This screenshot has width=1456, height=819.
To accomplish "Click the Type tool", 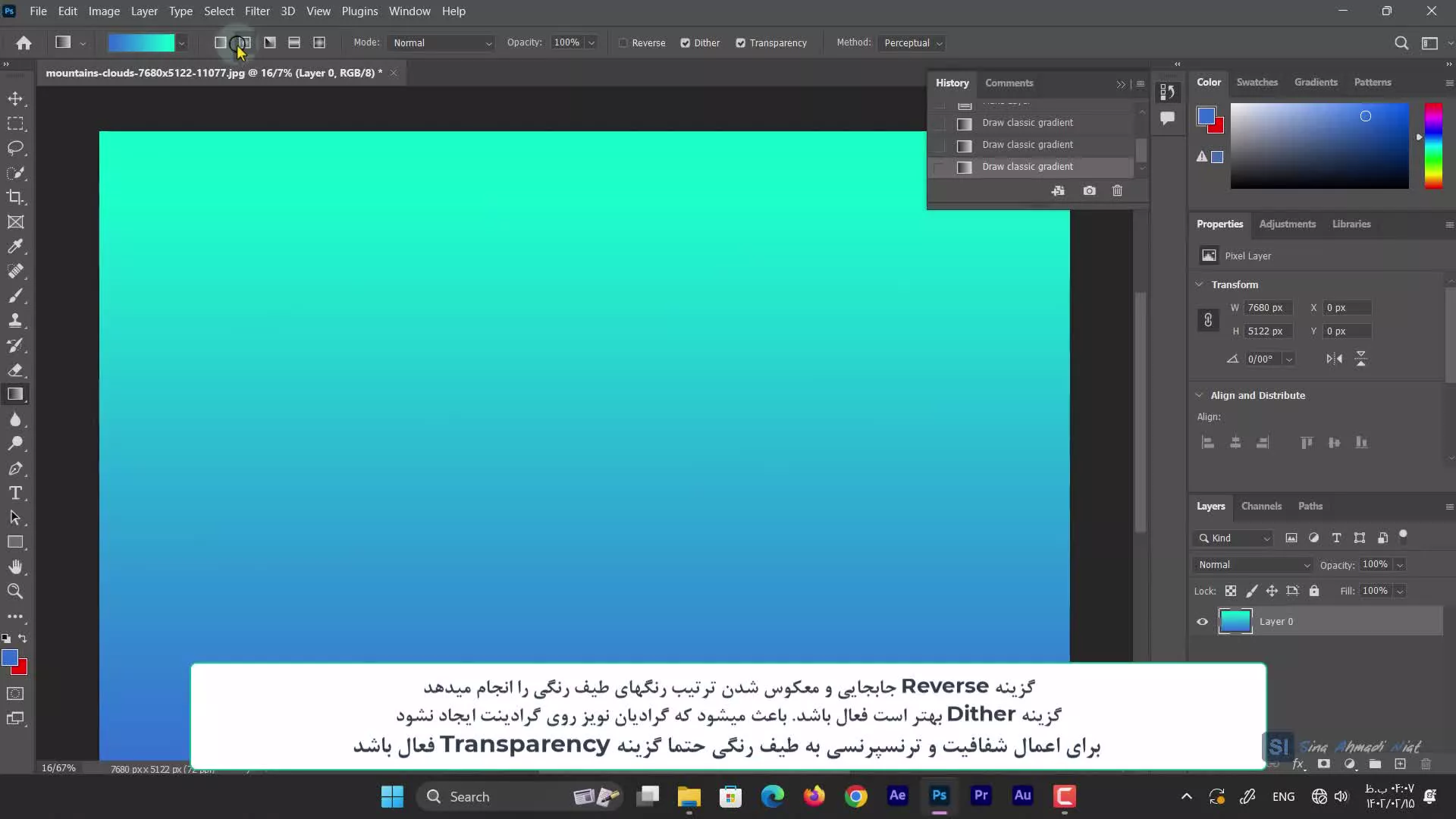I will click(15, 494).
